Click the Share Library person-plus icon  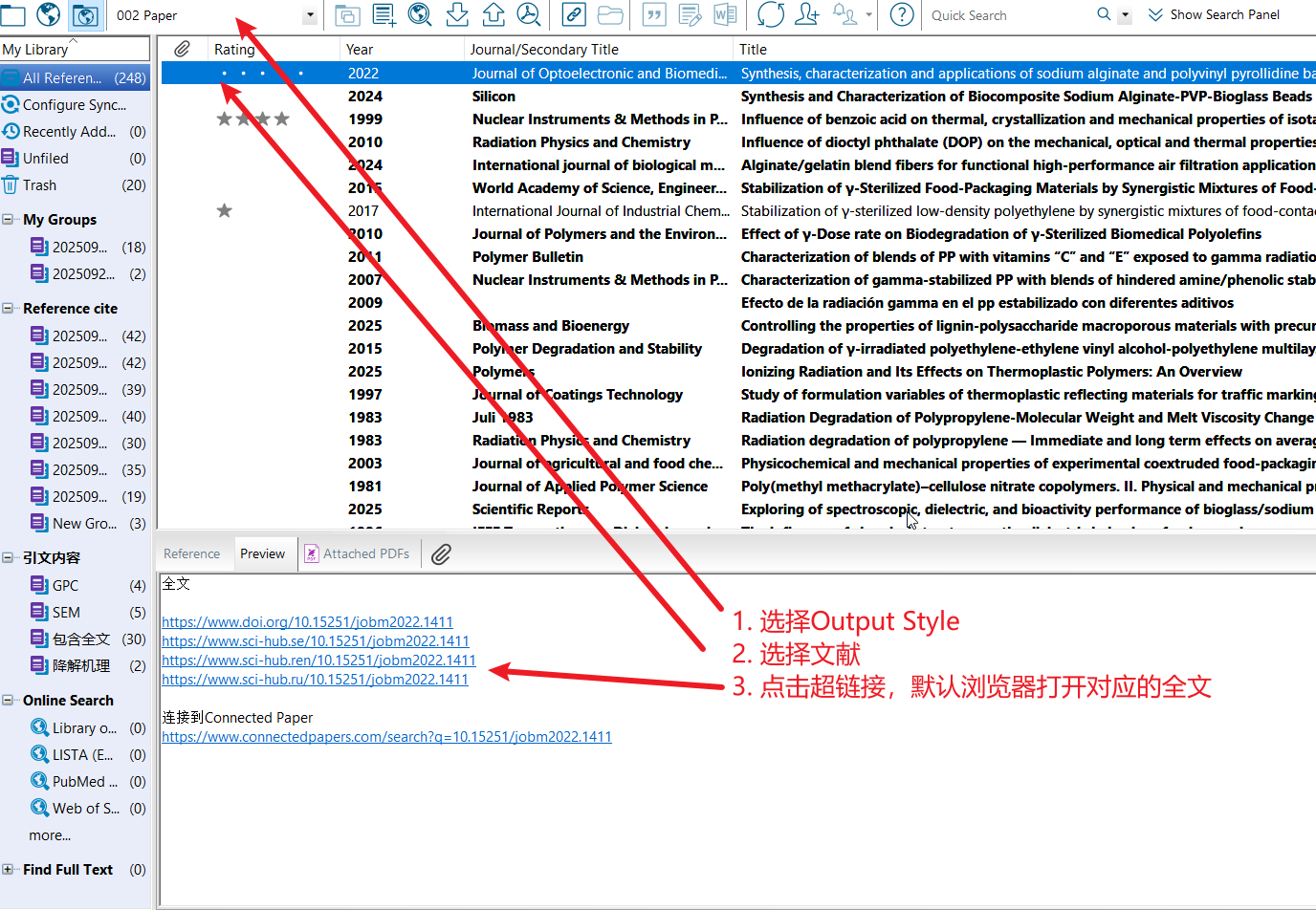807,14
